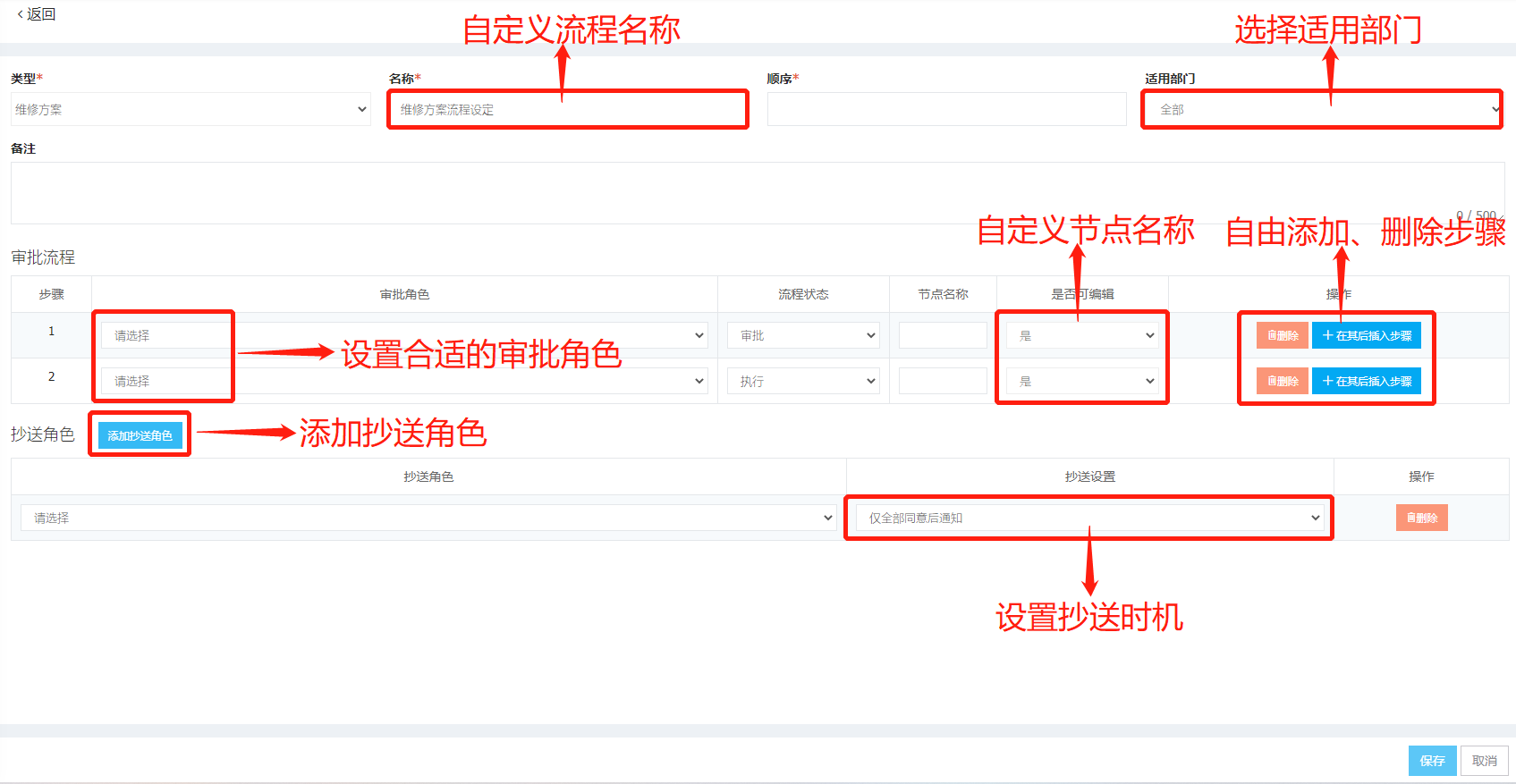Click inside the 备注 textarea
The image size is (1516, 784).
click(x=758, y=193)
